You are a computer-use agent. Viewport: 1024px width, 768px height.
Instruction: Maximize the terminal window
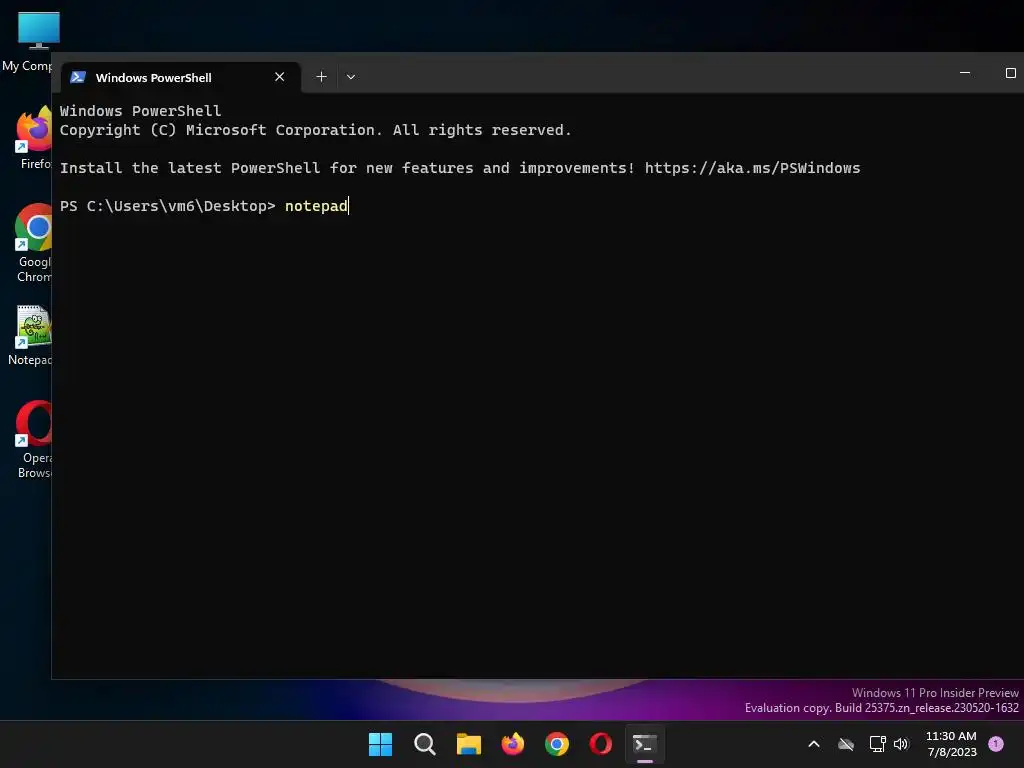click(x=1010, y=72)
